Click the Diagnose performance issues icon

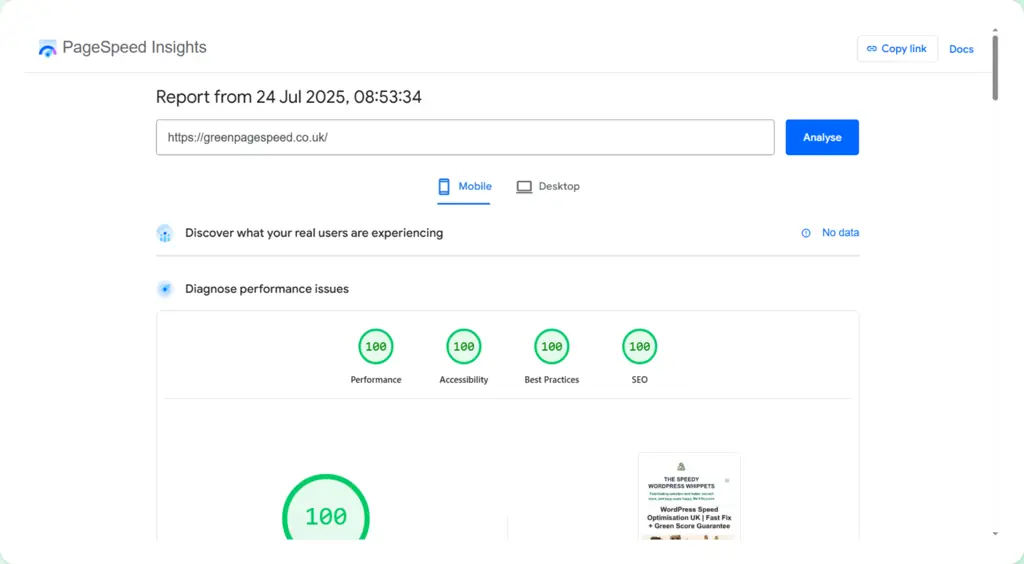pos(165,289)
